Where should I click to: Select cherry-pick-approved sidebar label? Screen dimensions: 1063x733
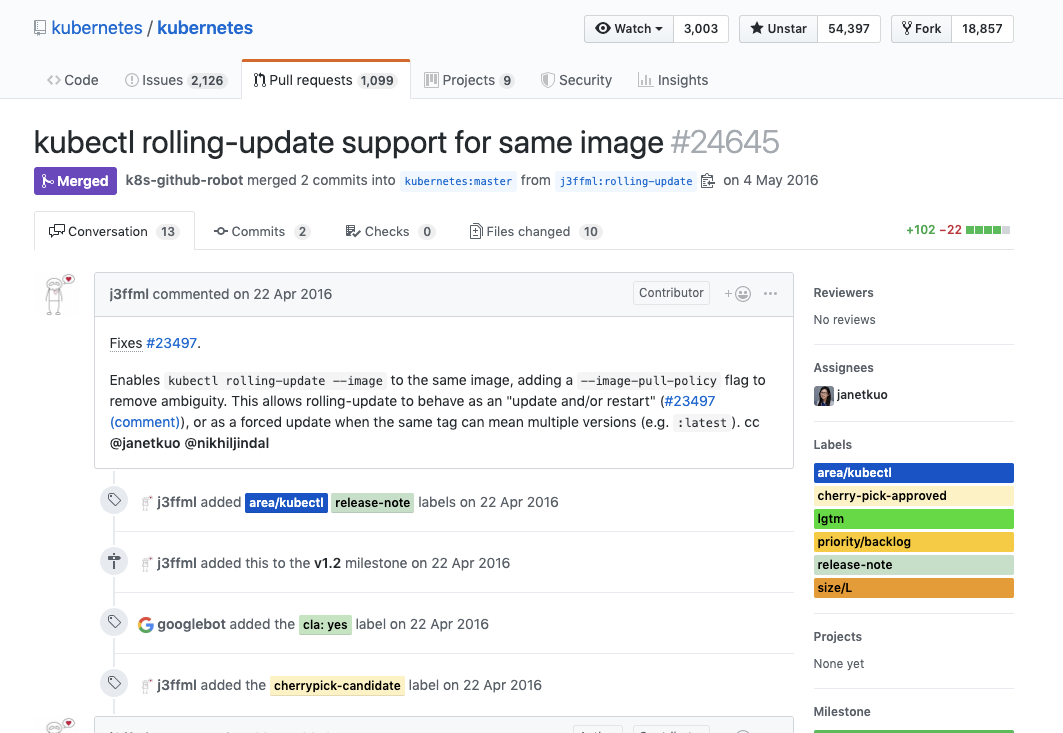[913, 496]
